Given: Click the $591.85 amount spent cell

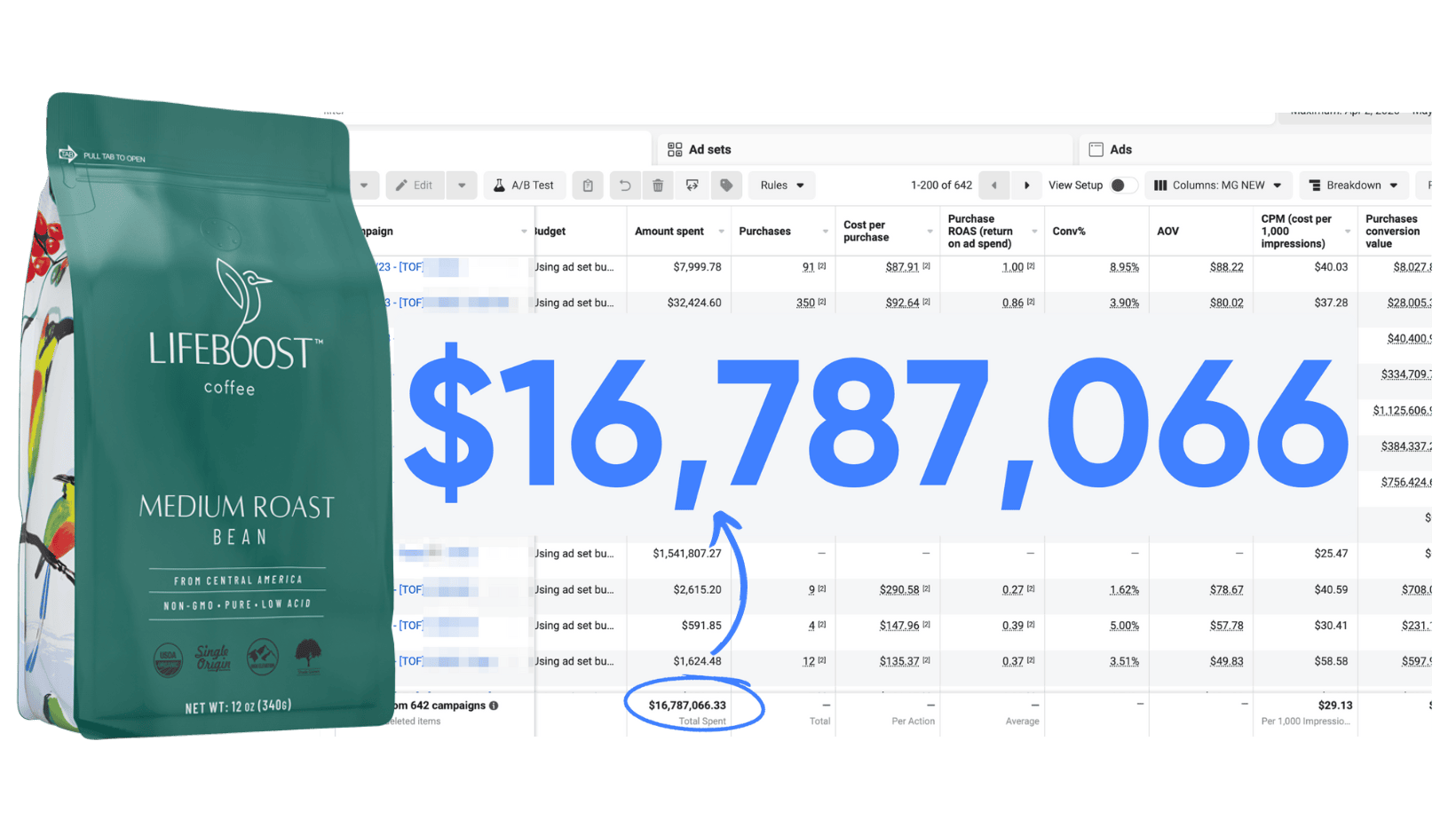Looking at the screenshot, I should [x=701, y=626].
